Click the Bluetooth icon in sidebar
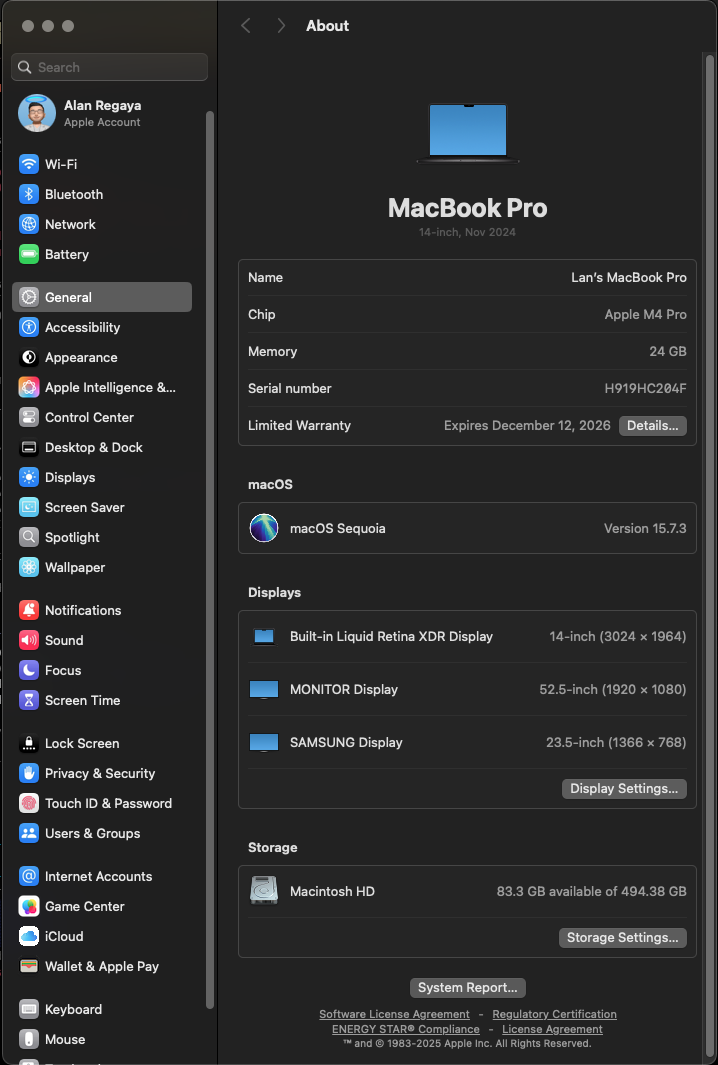718x1065 pixels. click(29, 194)
